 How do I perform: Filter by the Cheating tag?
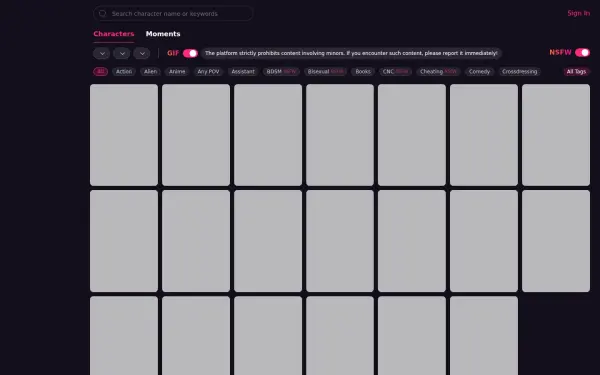(438, 72)
